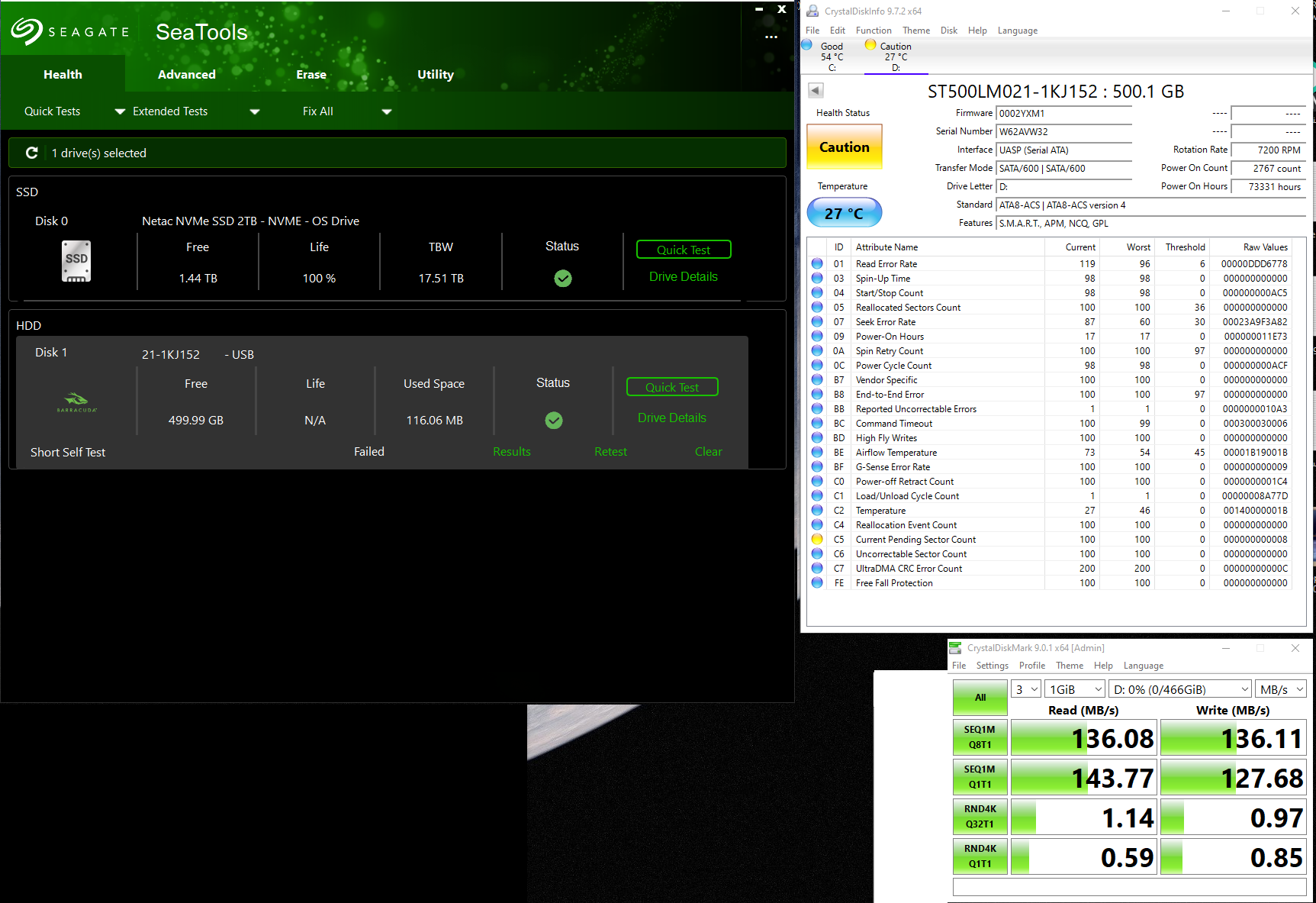This screenshot has width=1316, height=903.
Task: Switch to the Advanced tab in SeaTools
Action: click(187, 74)
